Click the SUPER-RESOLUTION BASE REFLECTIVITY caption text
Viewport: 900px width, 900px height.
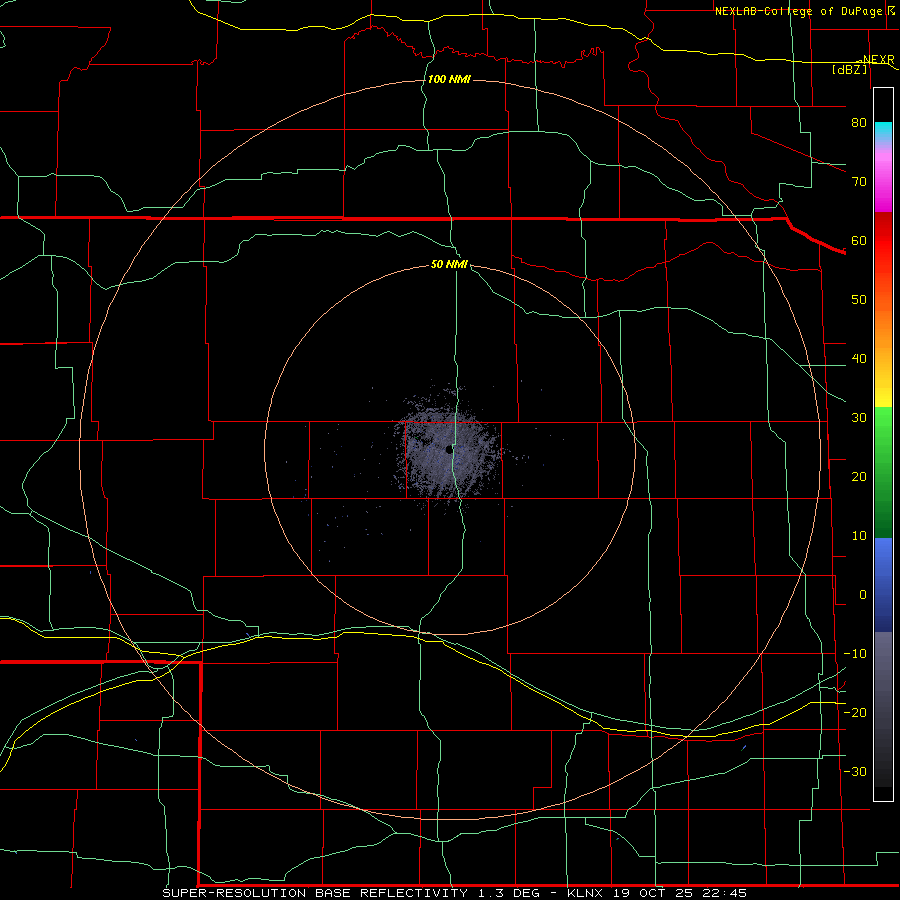[x=315, y=893]
